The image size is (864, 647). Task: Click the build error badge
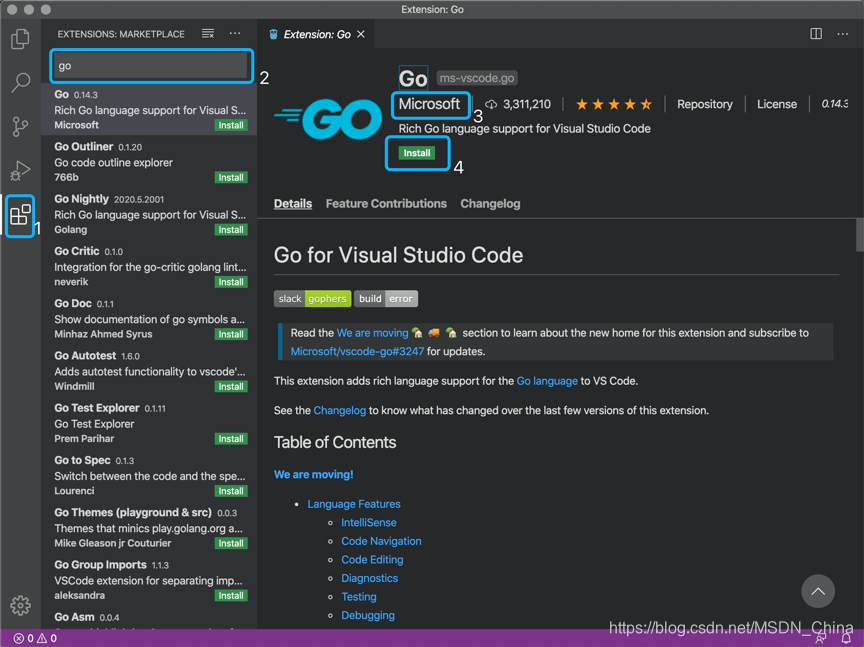(x=386, y=299)
